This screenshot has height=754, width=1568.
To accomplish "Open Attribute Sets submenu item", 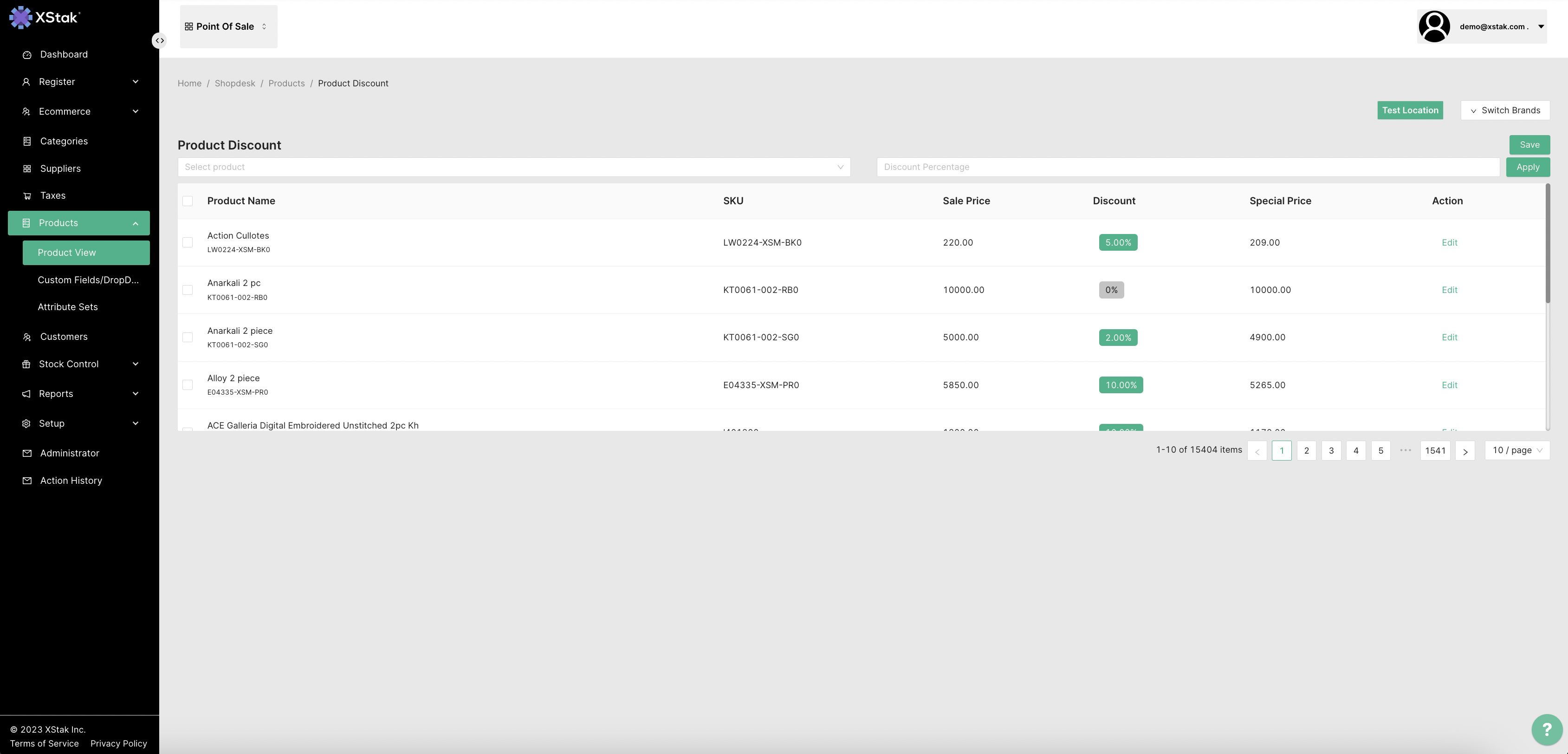I will tap(68, 307).
